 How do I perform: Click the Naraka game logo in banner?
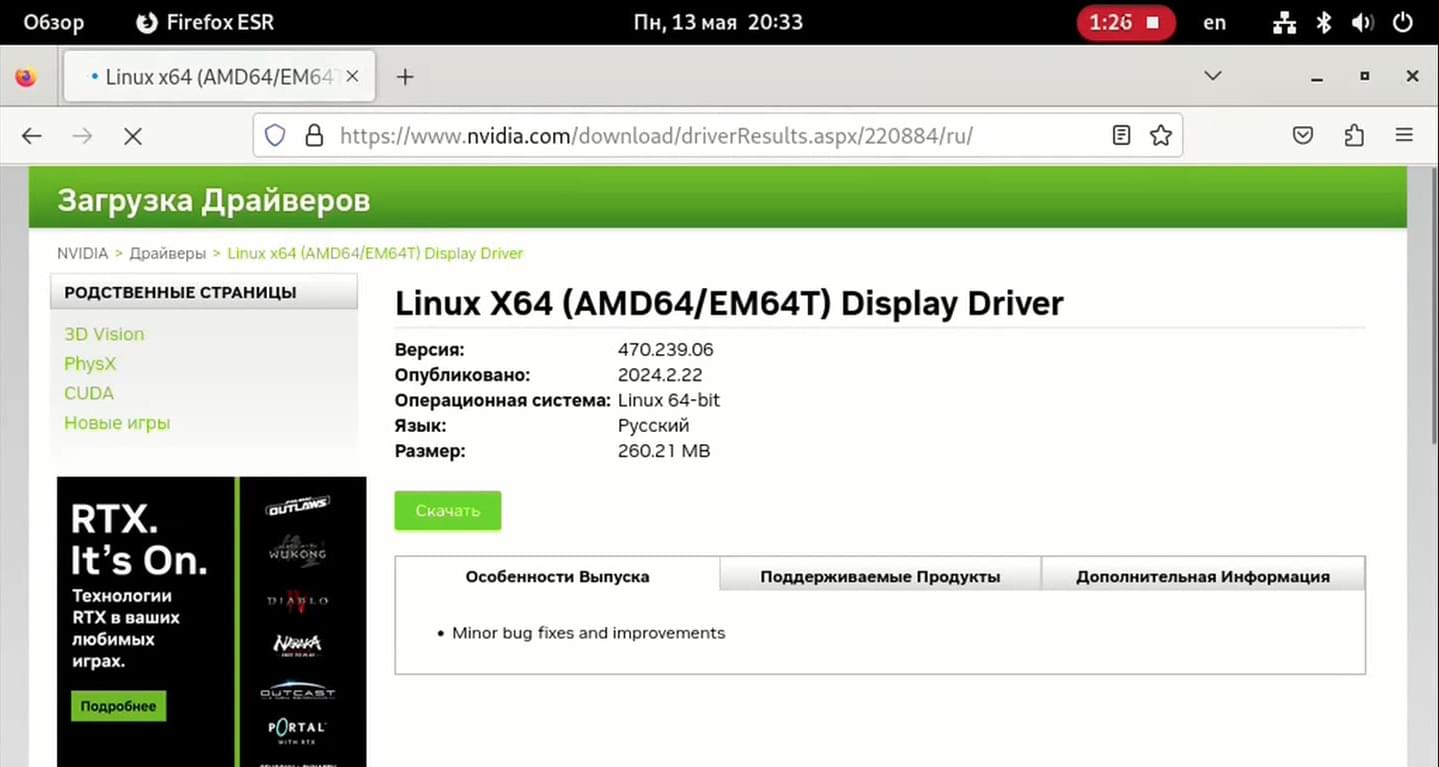click(298, 643)
